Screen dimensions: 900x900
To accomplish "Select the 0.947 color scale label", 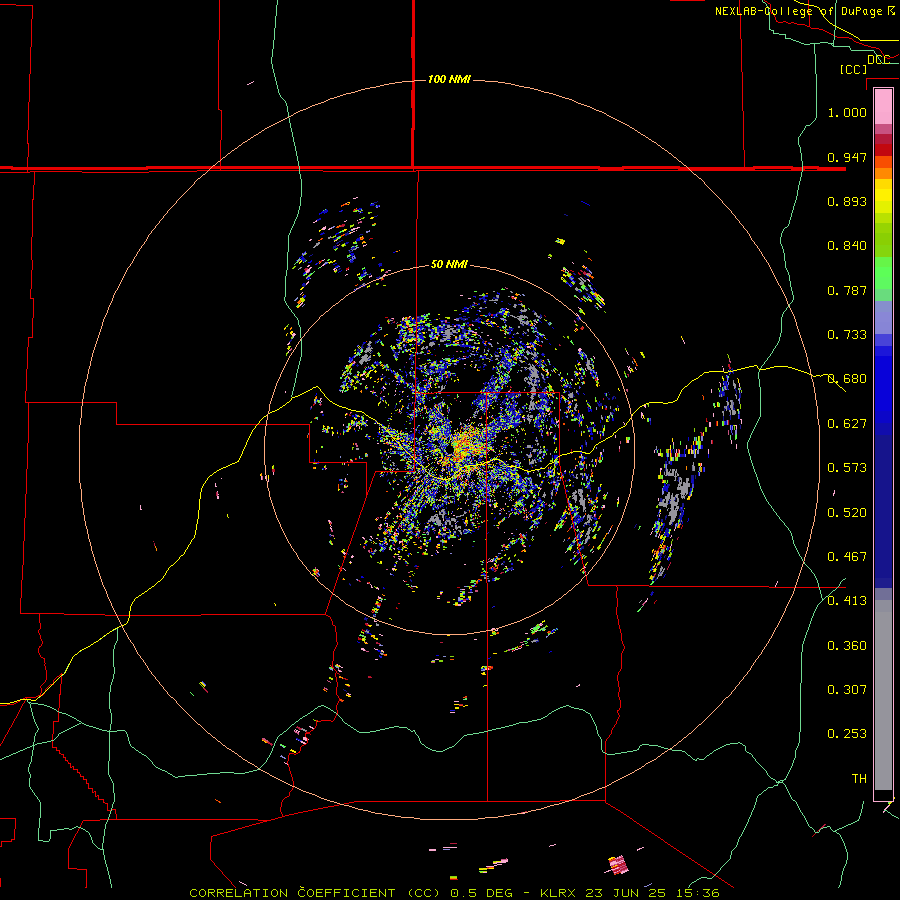I will coord(847,157).
